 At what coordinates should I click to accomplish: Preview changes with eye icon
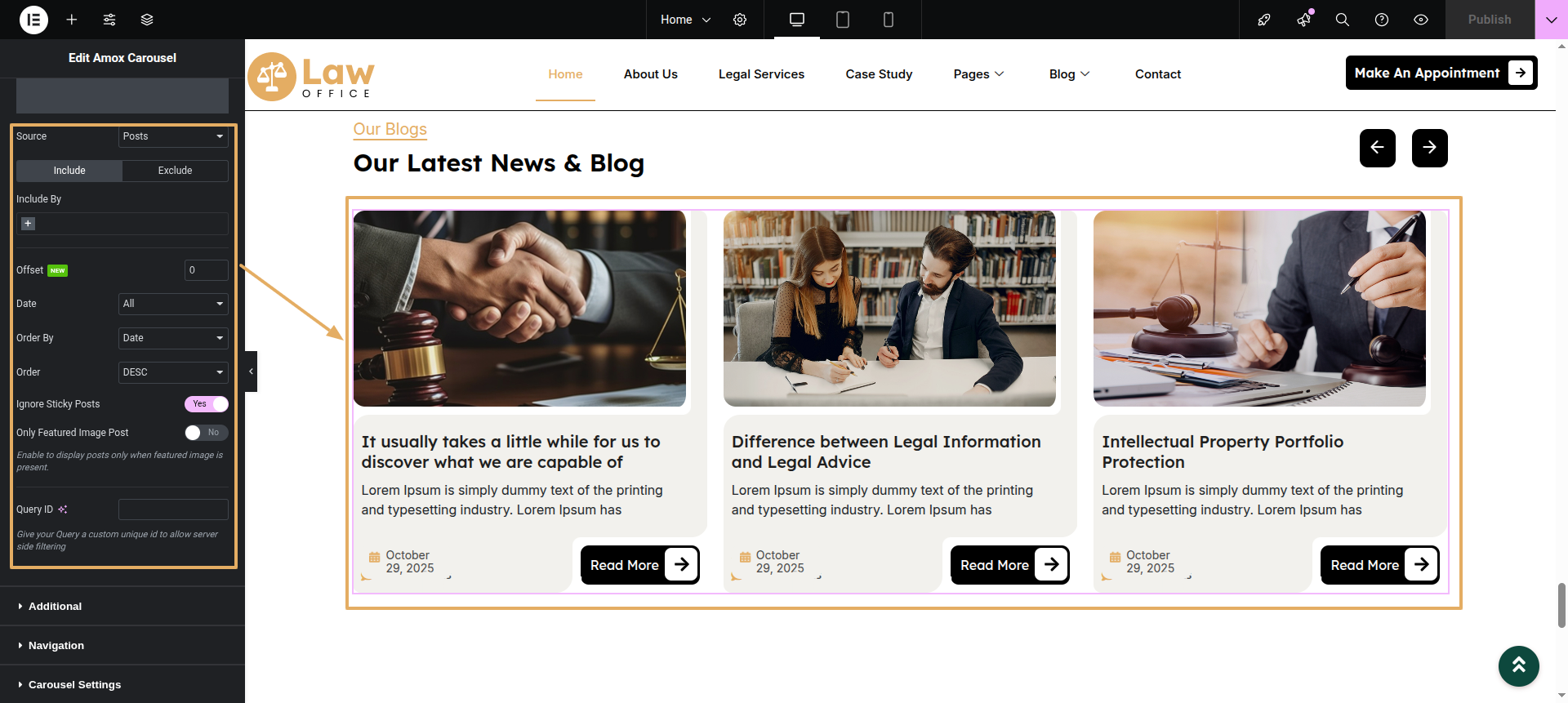pos(1421,20)
